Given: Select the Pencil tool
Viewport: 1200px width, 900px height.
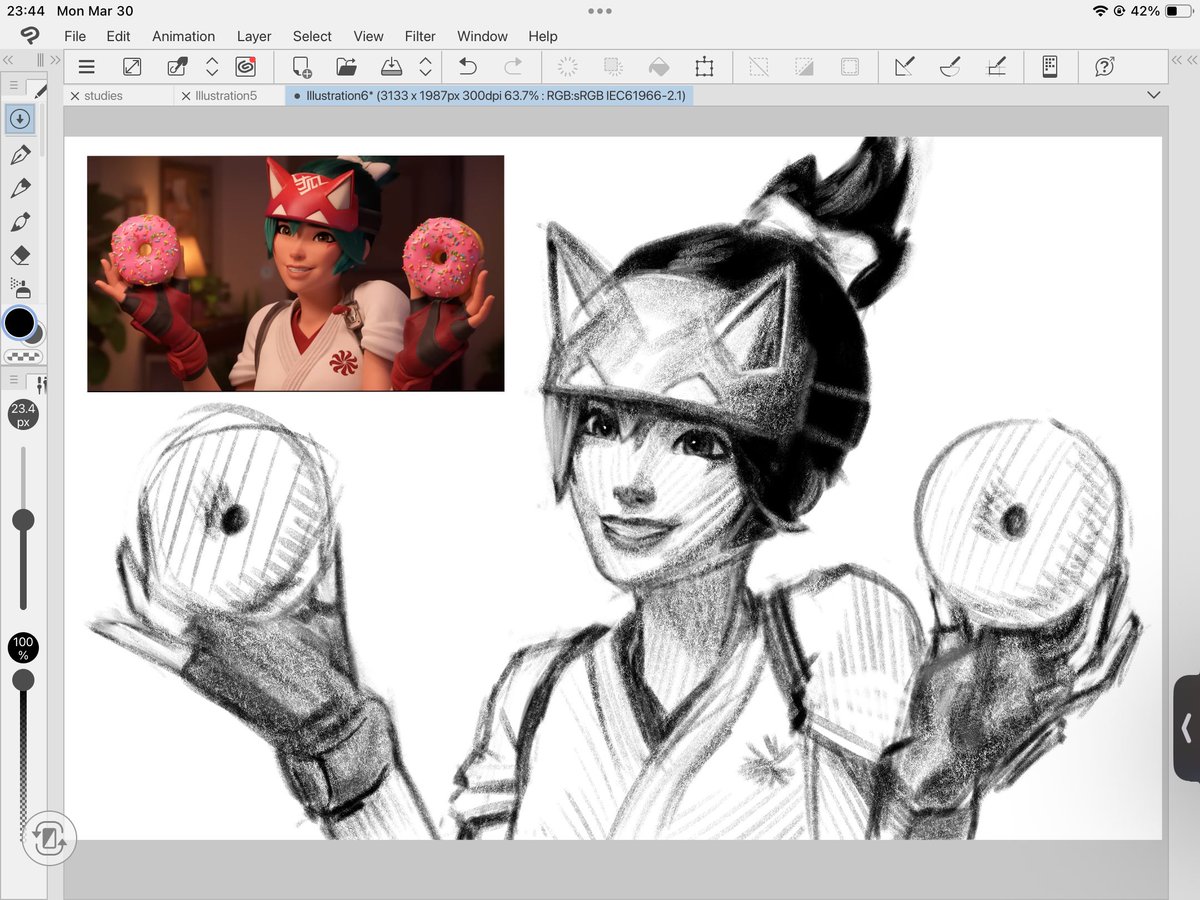Looking at the screenshot, I should tap(20, 188).
